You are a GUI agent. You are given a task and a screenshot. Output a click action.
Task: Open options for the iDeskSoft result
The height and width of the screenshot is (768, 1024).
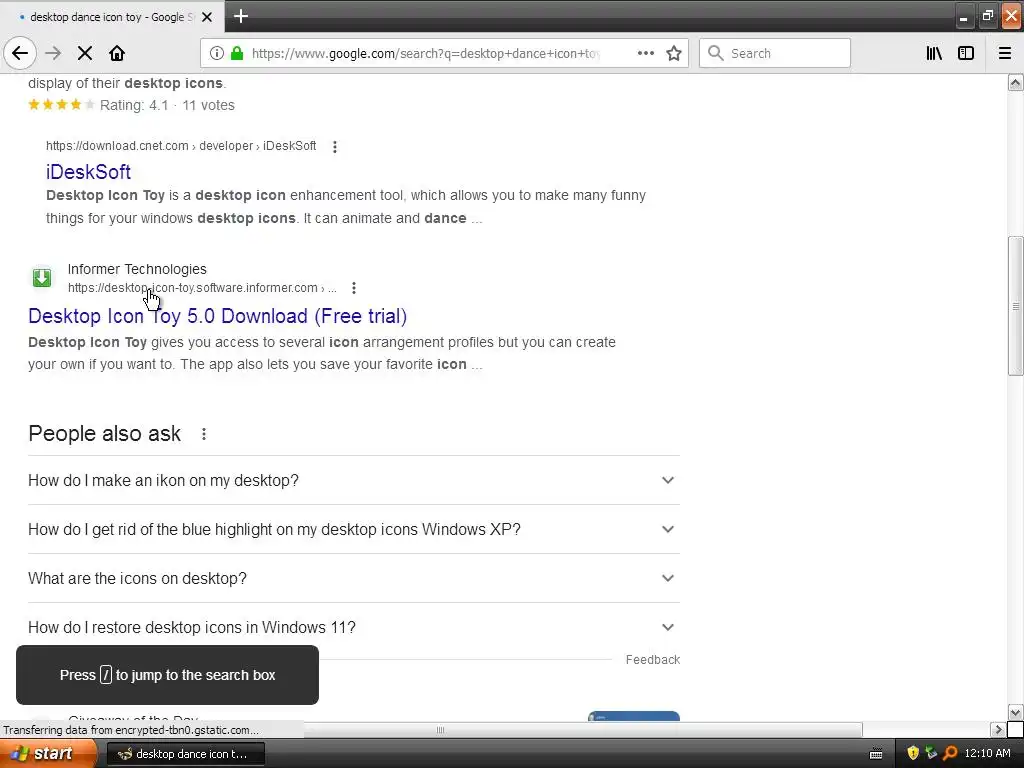pos(335,147)
